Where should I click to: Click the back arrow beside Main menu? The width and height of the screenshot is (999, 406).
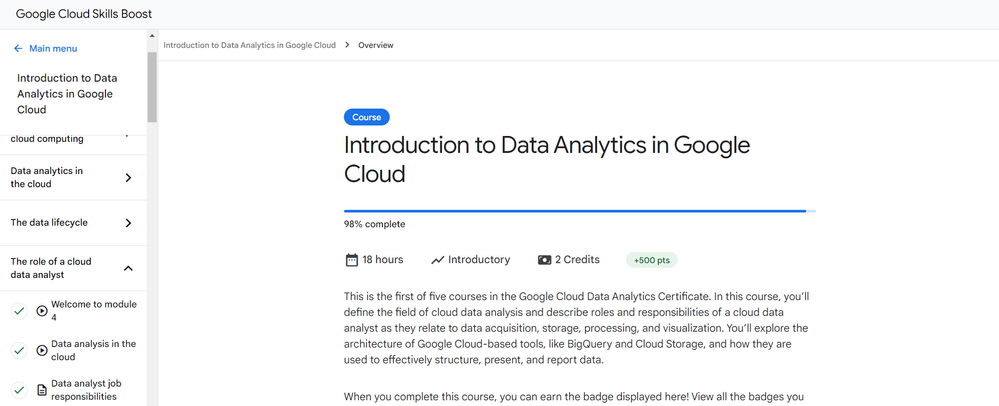click(18, 48)
